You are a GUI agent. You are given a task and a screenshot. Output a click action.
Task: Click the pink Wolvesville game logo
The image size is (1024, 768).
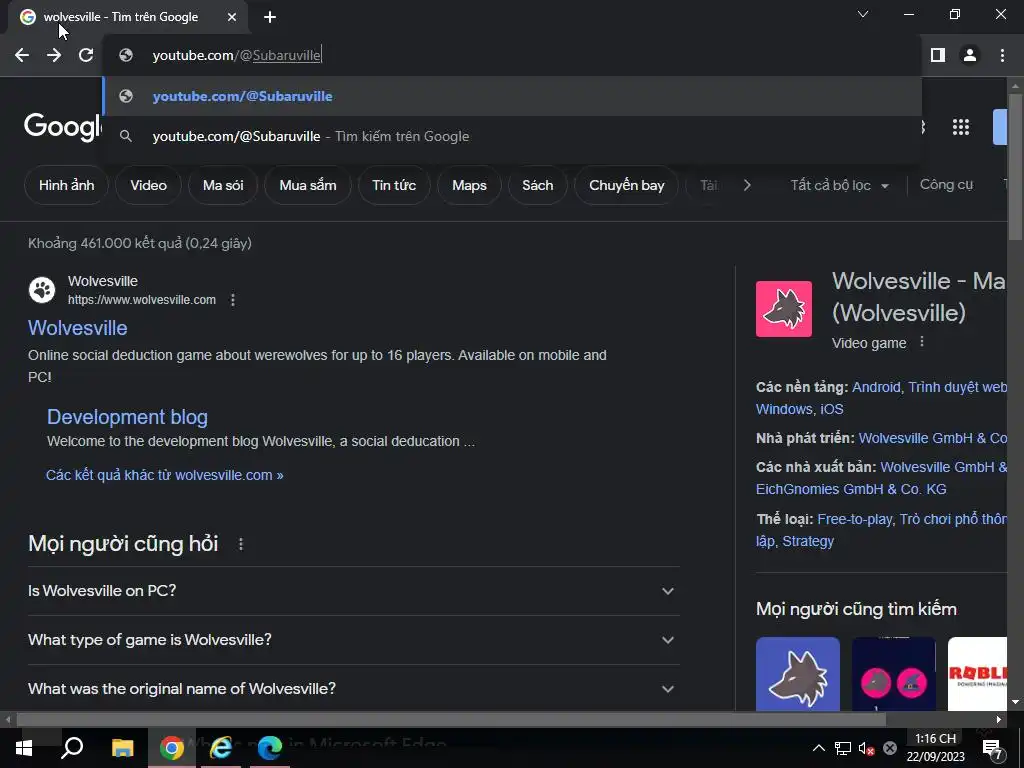pos(784,309)
